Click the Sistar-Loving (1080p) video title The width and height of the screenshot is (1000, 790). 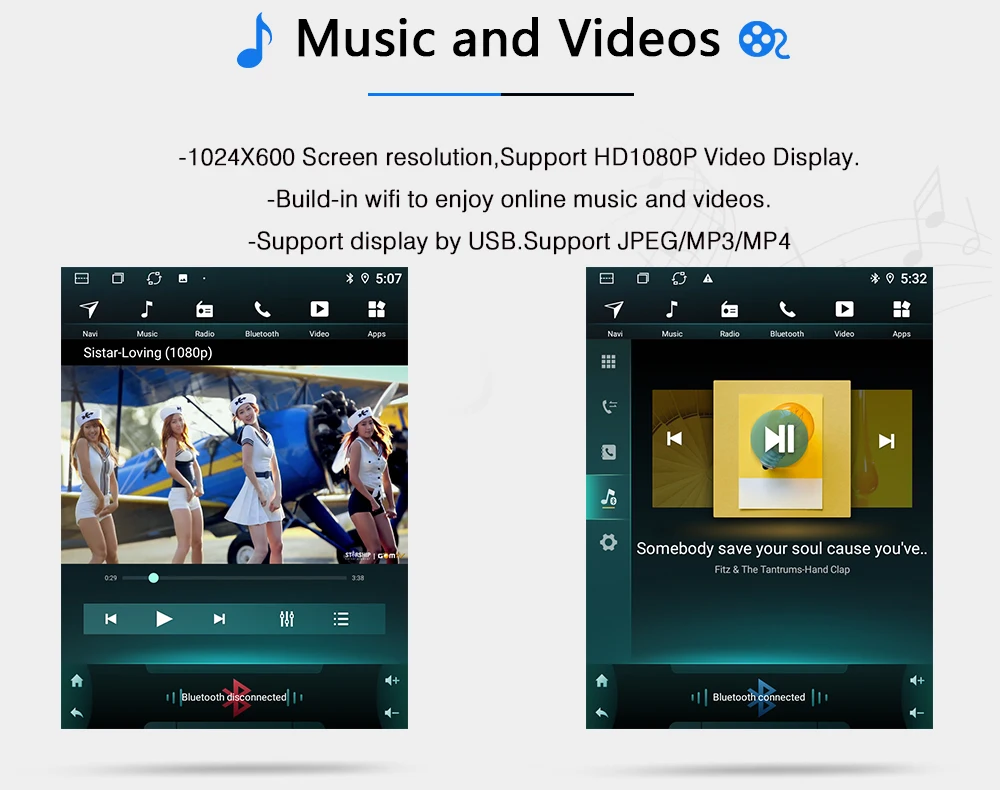pyautogui.click(x=147, y=353)
